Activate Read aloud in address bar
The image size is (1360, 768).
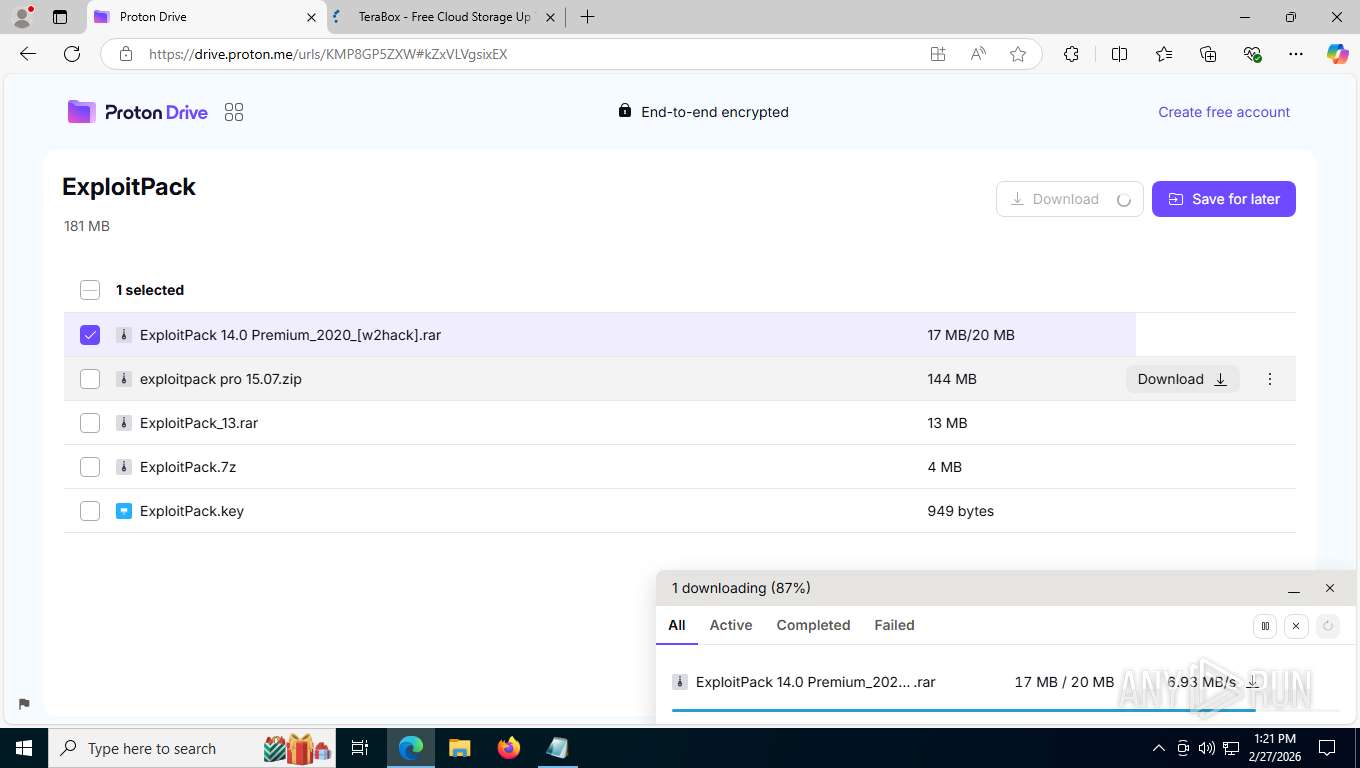point(978,54)
